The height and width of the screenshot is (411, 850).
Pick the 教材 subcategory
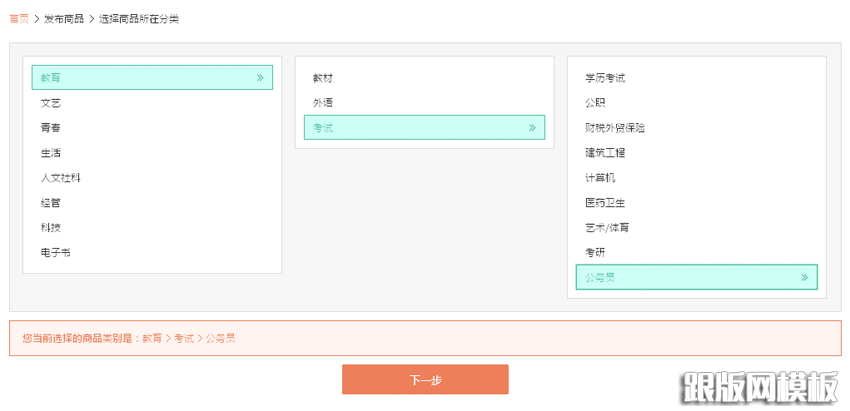pos(322,78)
